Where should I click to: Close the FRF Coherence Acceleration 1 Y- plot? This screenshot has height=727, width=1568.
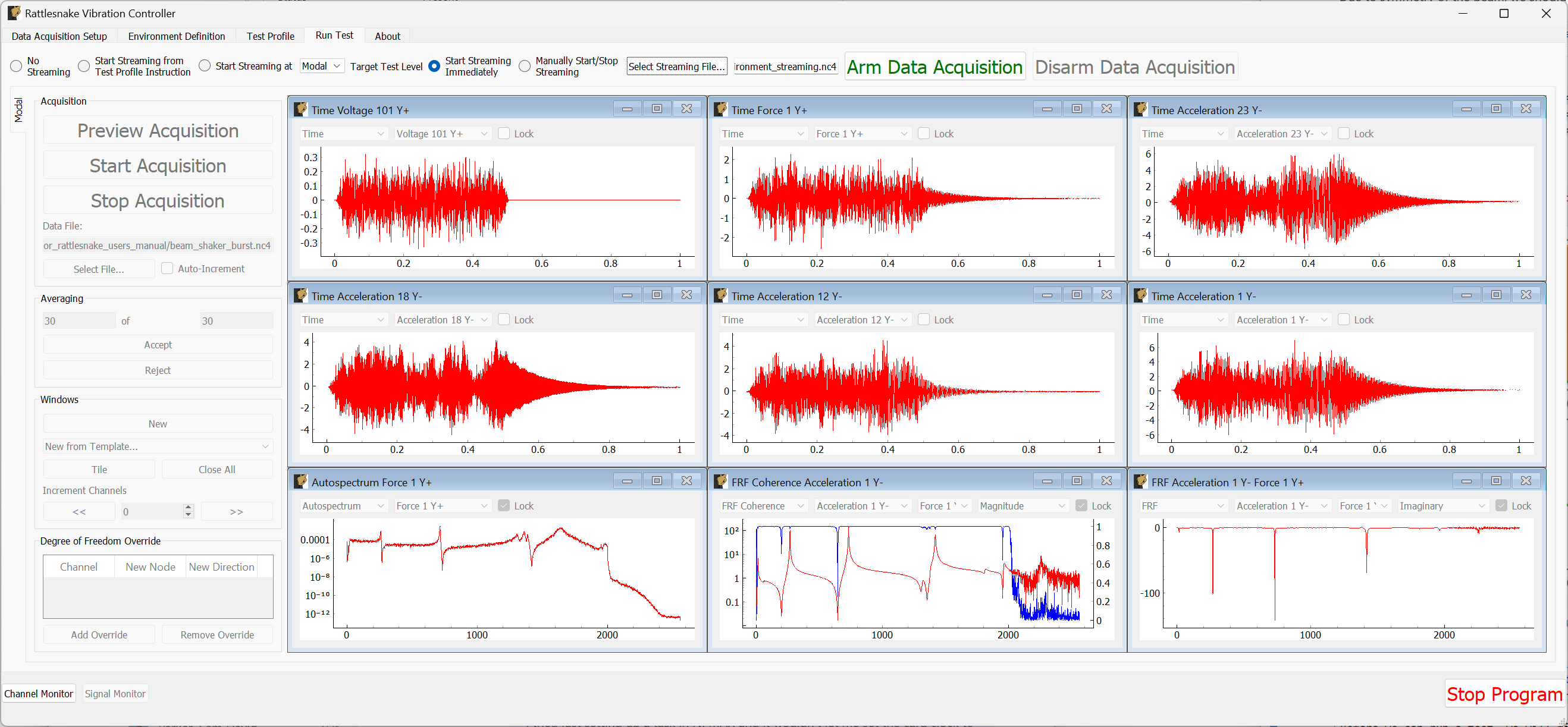click(x=1107, y=480)
